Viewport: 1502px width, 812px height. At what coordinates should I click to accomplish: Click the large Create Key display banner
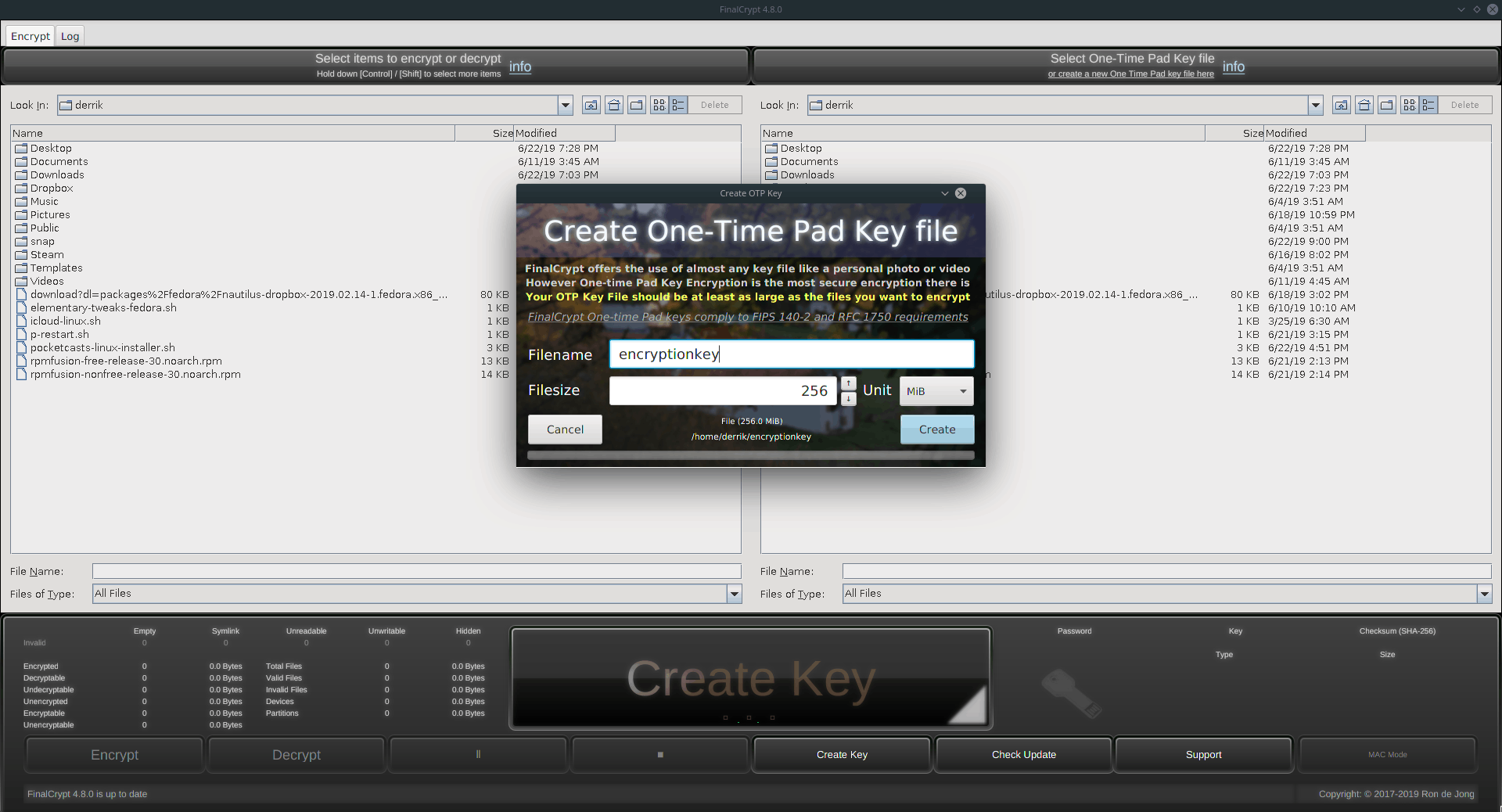(x=751, y=678)
